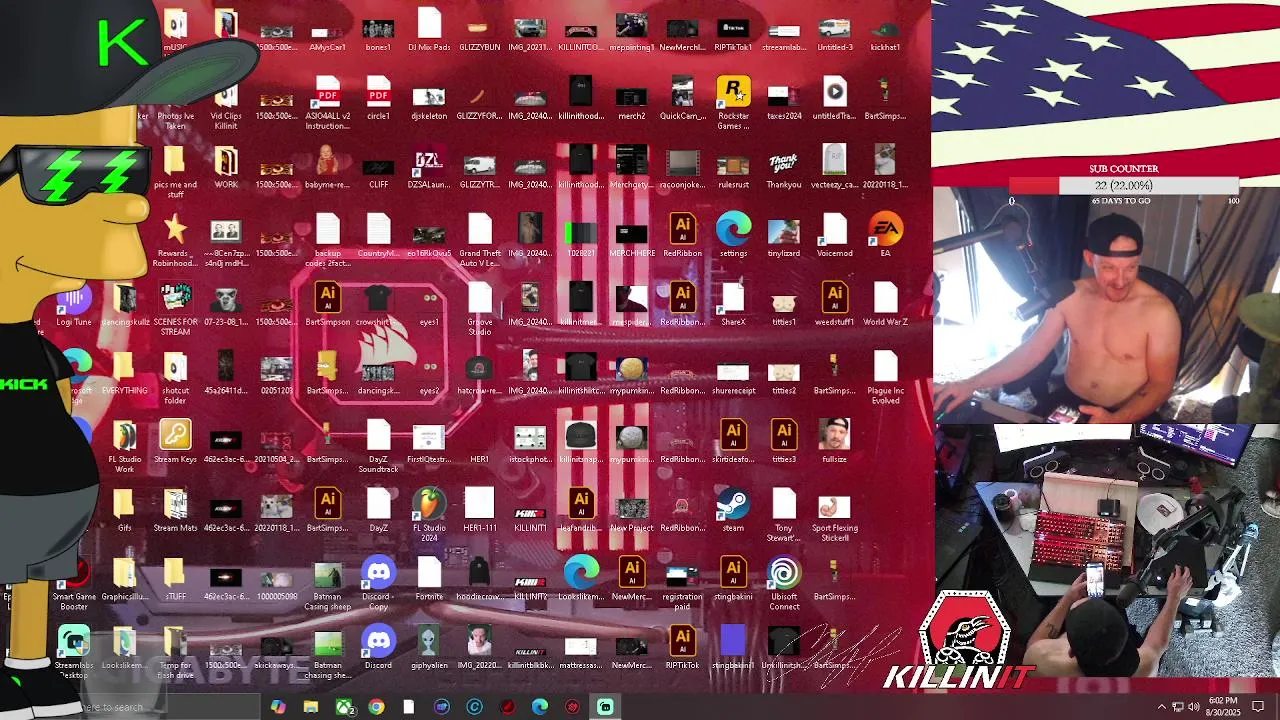Open the Xbox app in the taskbar
The width and height of the screenshot is (1280, 720).
tap(344, 707)
